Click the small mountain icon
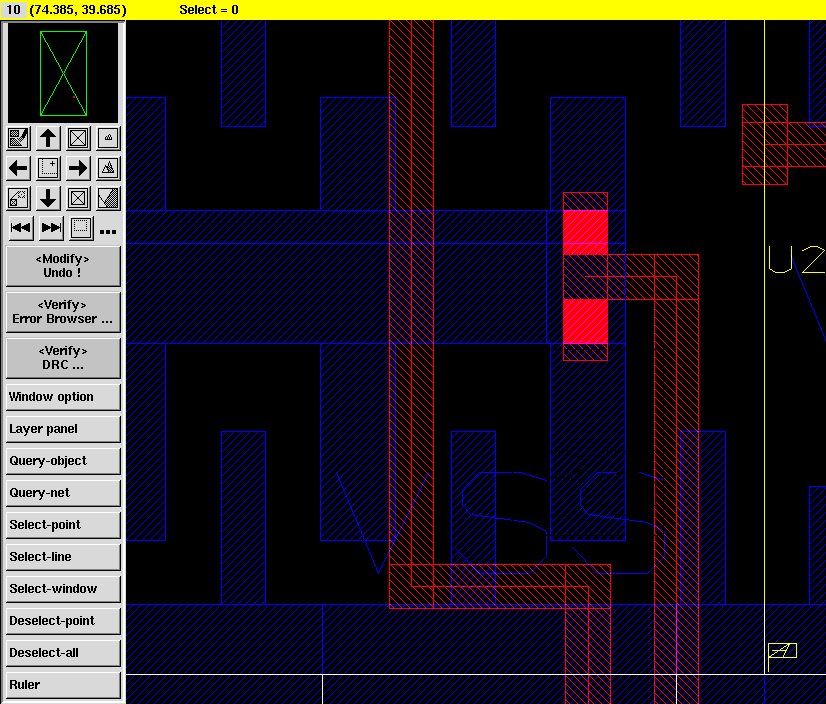826x704 pixels. click(109, 138)
